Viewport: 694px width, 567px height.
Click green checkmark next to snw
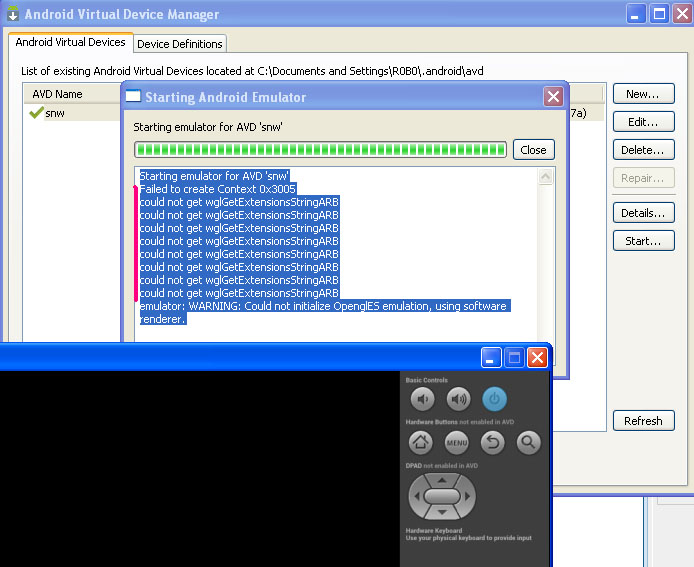[36, 112]
